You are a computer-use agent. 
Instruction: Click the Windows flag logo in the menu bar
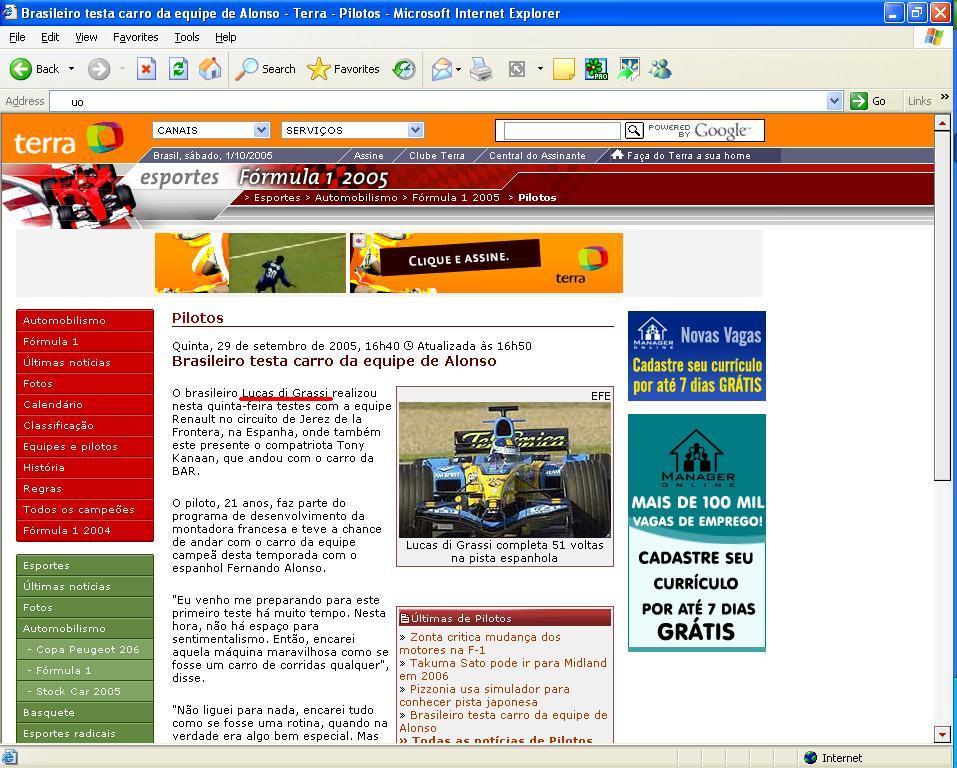[x=933, y=37]
